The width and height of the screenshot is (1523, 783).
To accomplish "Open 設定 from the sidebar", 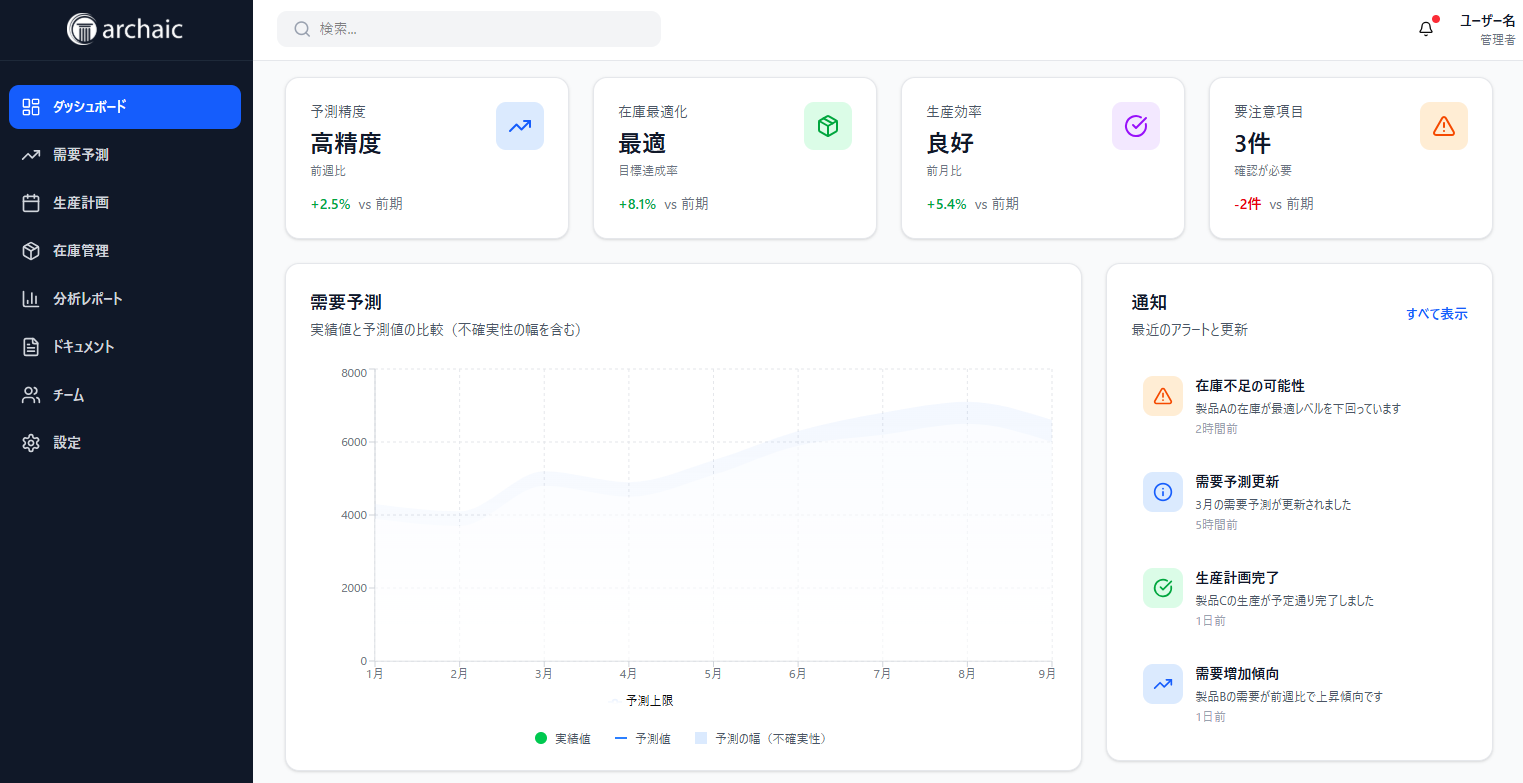I will 66,443.
